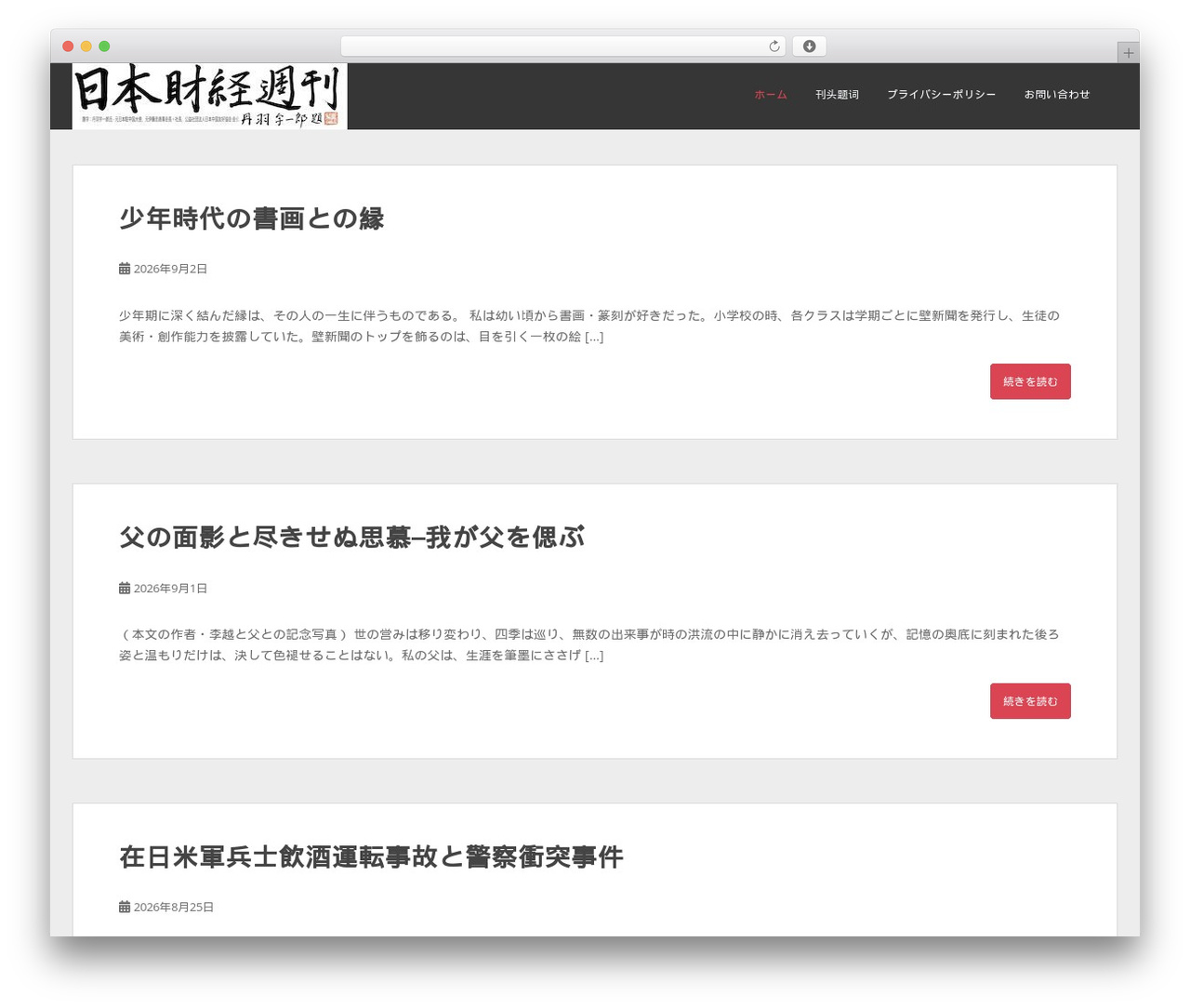This screenshot has width=1190, height=1008.
Task: Click the date 2026年8月25日
Action: (174, 907)
